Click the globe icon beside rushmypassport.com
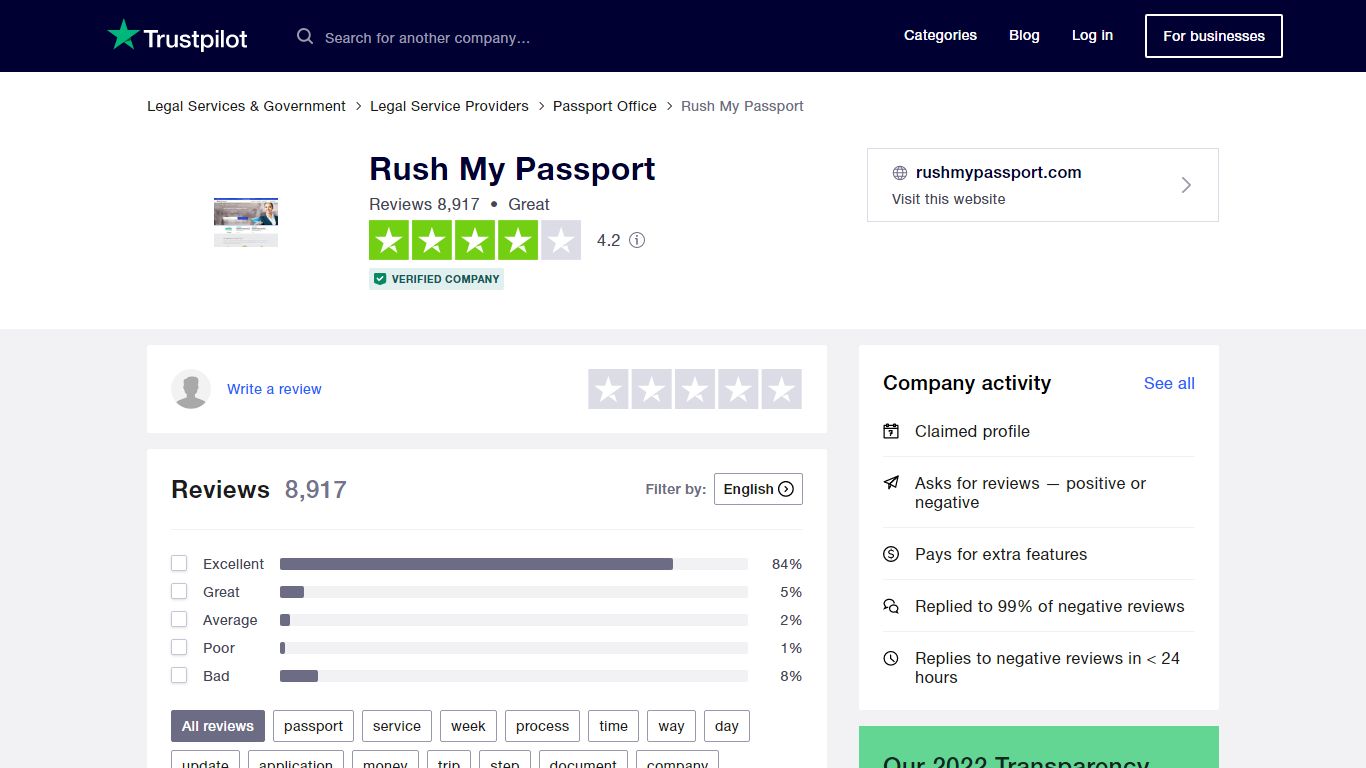1366x768 pixels. (x=900, y=173)
